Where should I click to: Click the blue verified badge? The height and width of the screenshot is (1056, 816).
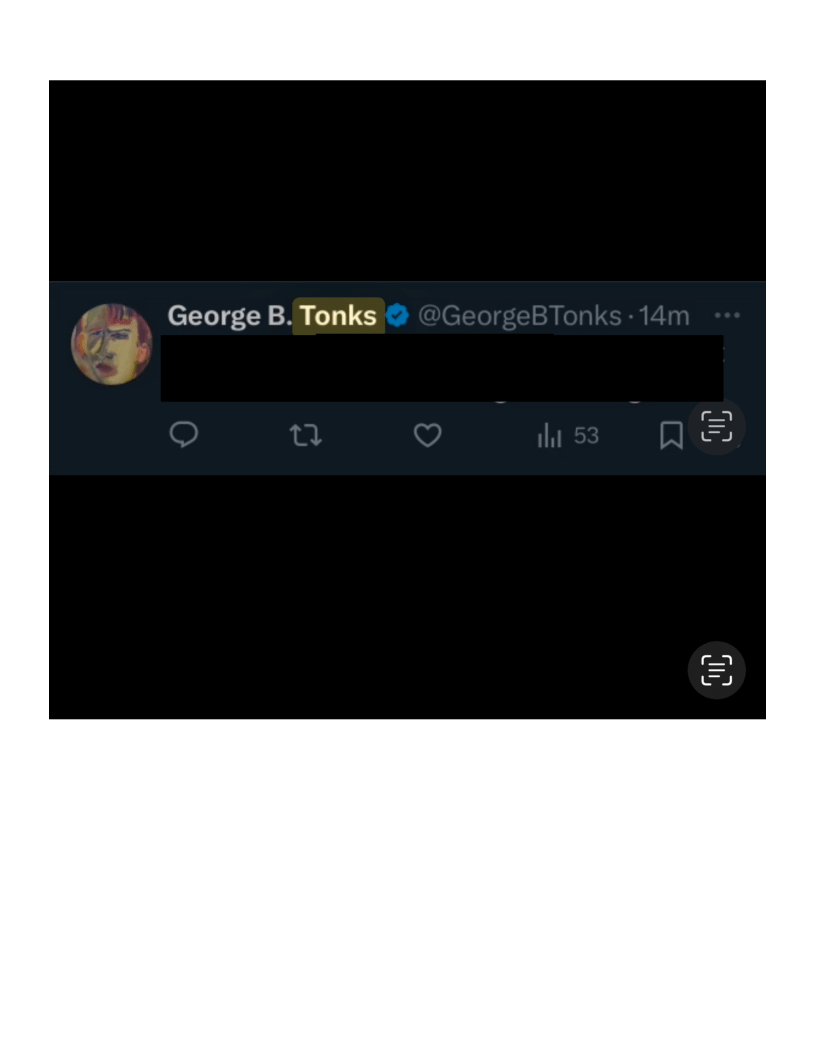[397, 316]
